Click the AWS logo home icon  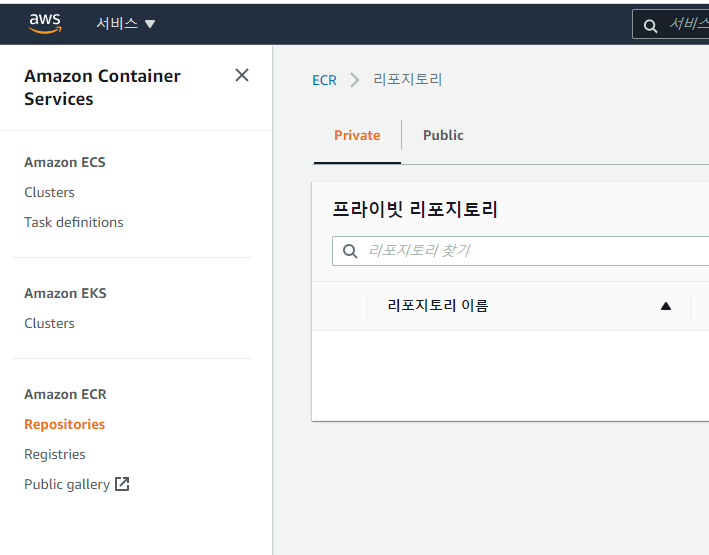[45, 23]
